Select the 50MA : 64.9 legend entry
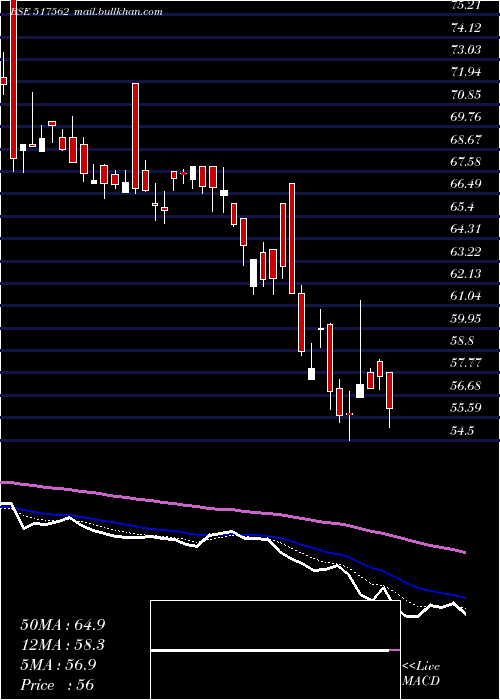The width and height of the screenshot is (500, 700). [x=63, y=624]
